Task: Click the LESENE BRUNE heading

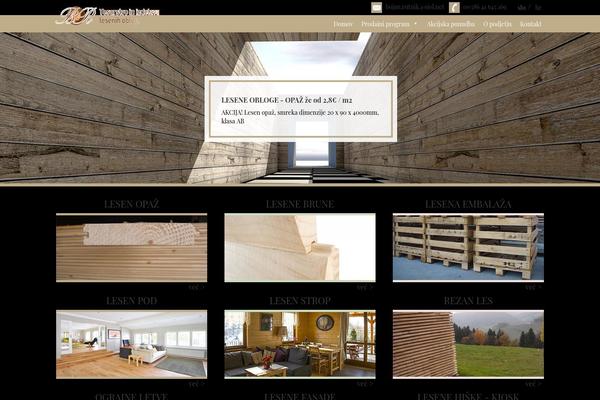Action: point(300,204)
